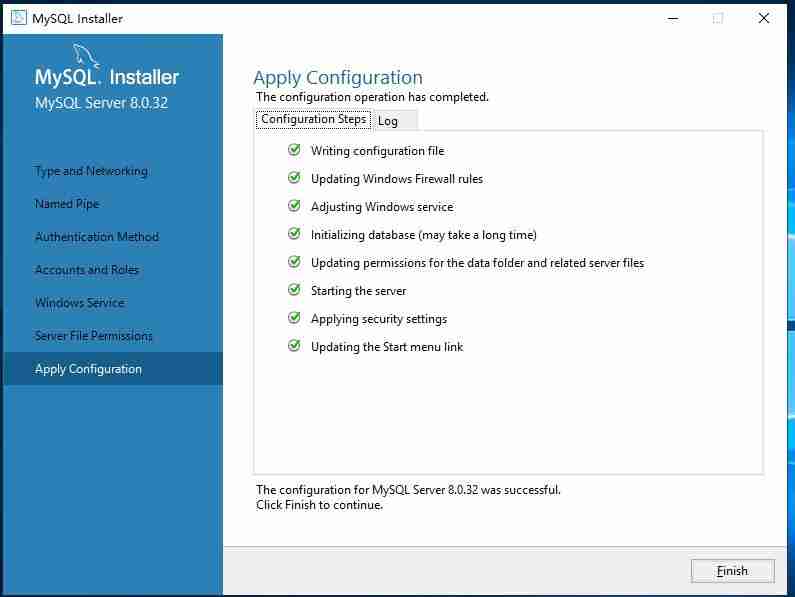The width and height of the screenshot is (795, 597).
Task: Click check icon next to Adjusting Windows service
Action: [294, 206]
